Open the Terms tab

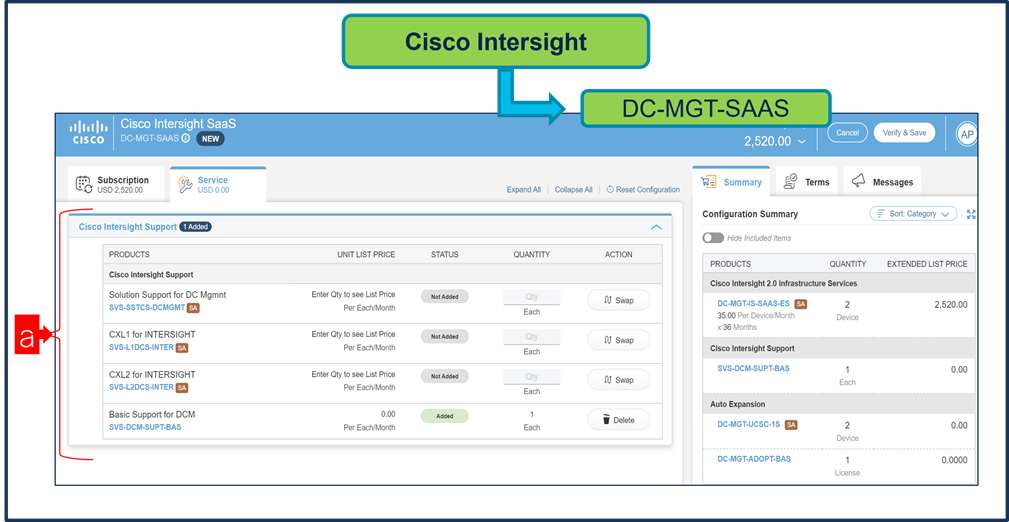point(807,182)
